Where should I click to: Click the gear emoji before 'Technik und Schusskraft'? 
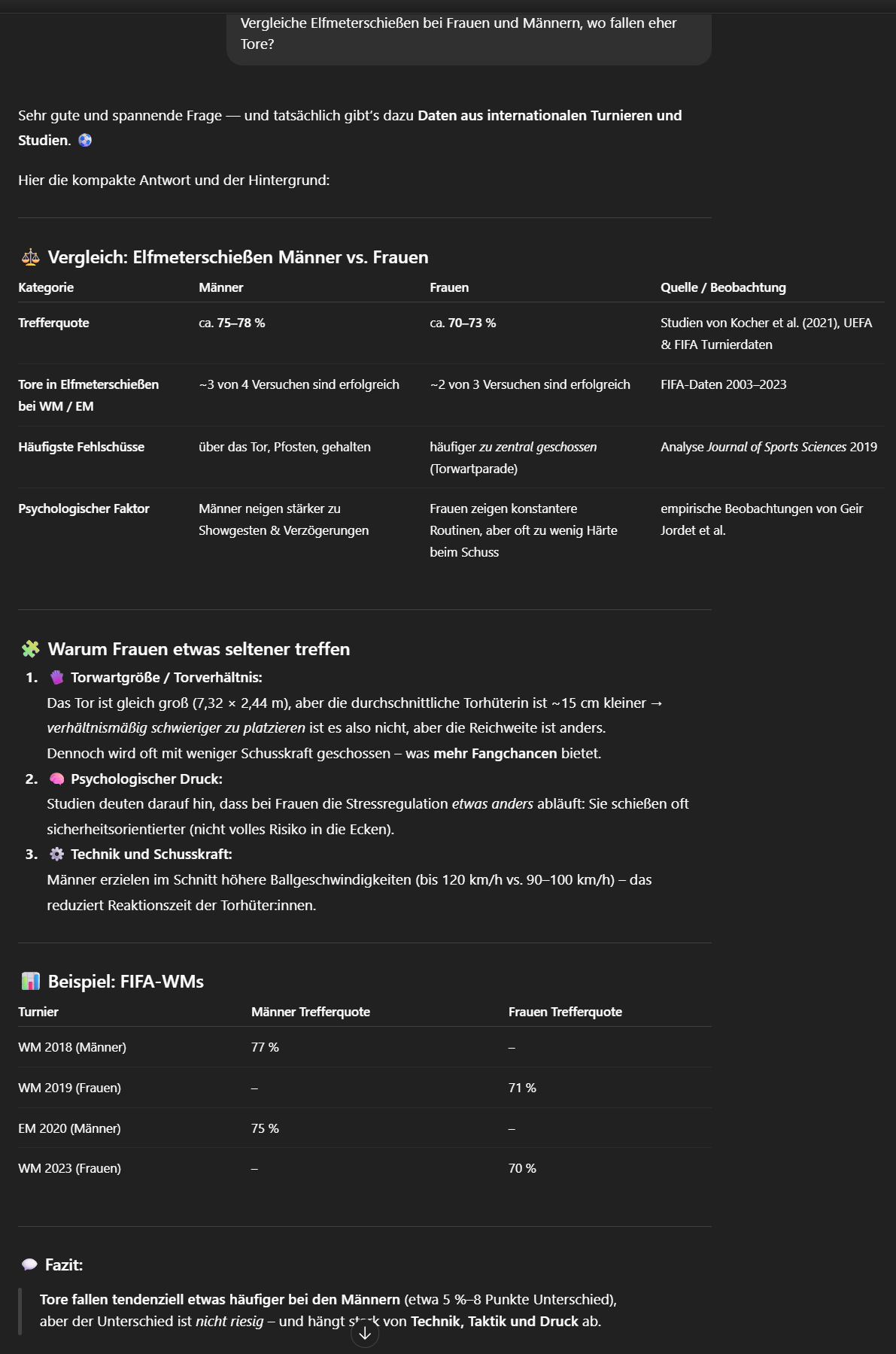point(57,854)
